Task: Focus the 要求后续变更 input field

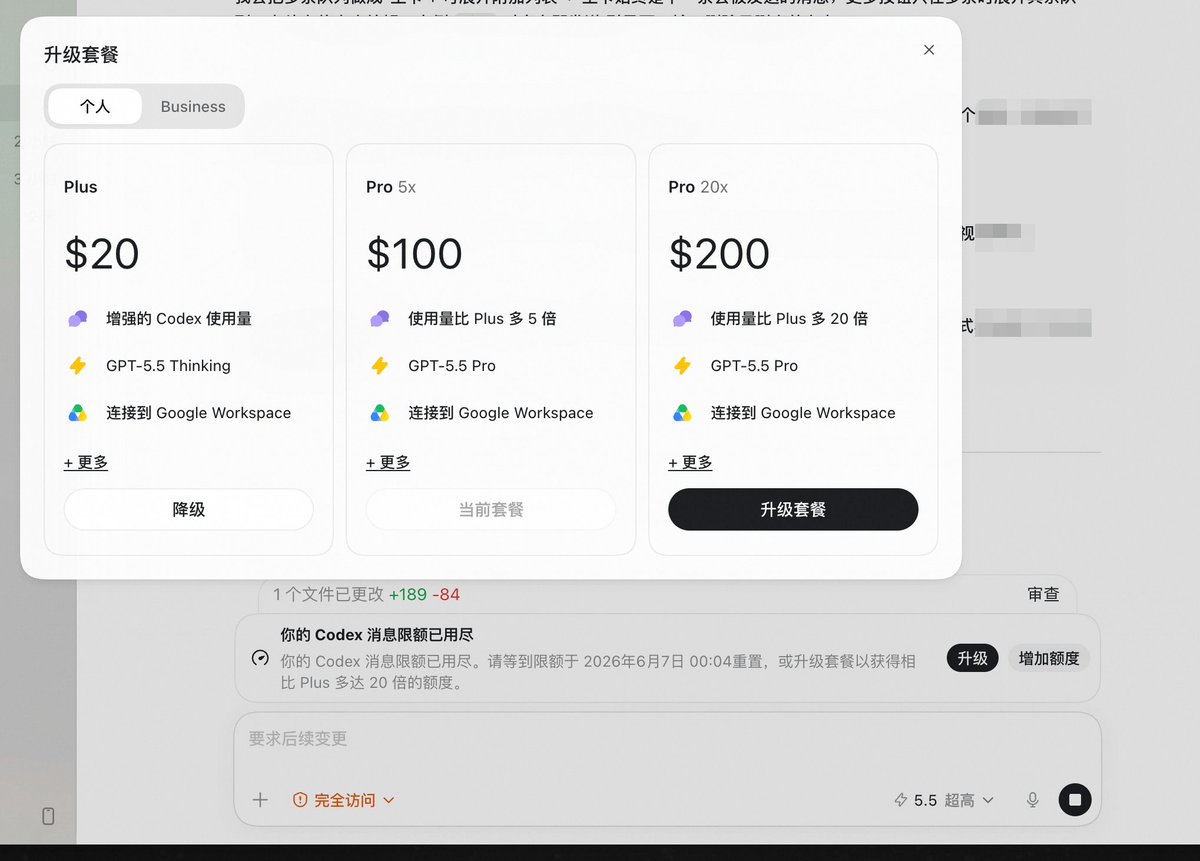Action: click(x=667, y=739)
